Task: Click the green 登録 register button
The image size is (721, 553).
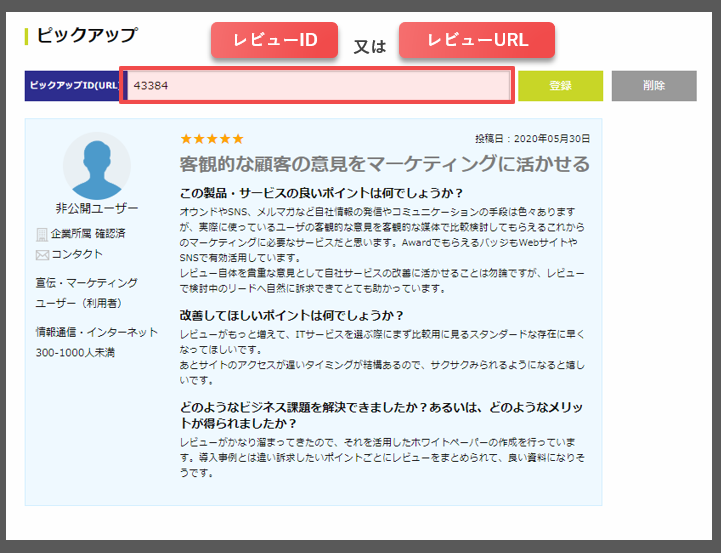Action: [560, 86]
